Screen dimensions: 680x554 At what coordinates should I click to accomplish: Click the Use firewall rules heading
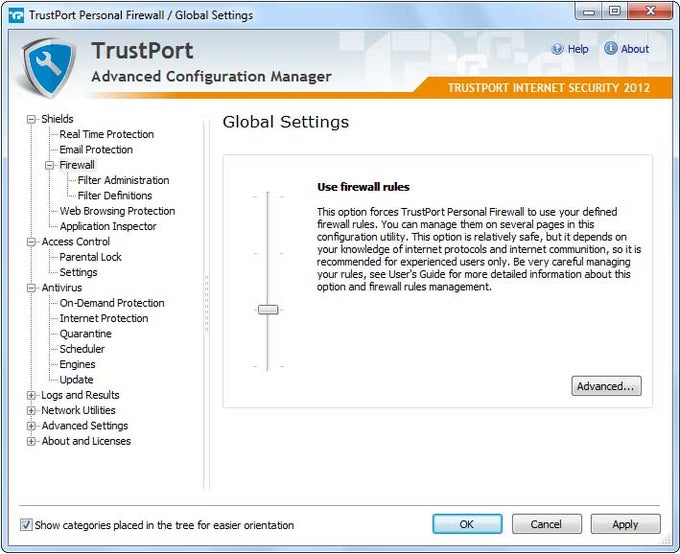click(x=363, y=187)
